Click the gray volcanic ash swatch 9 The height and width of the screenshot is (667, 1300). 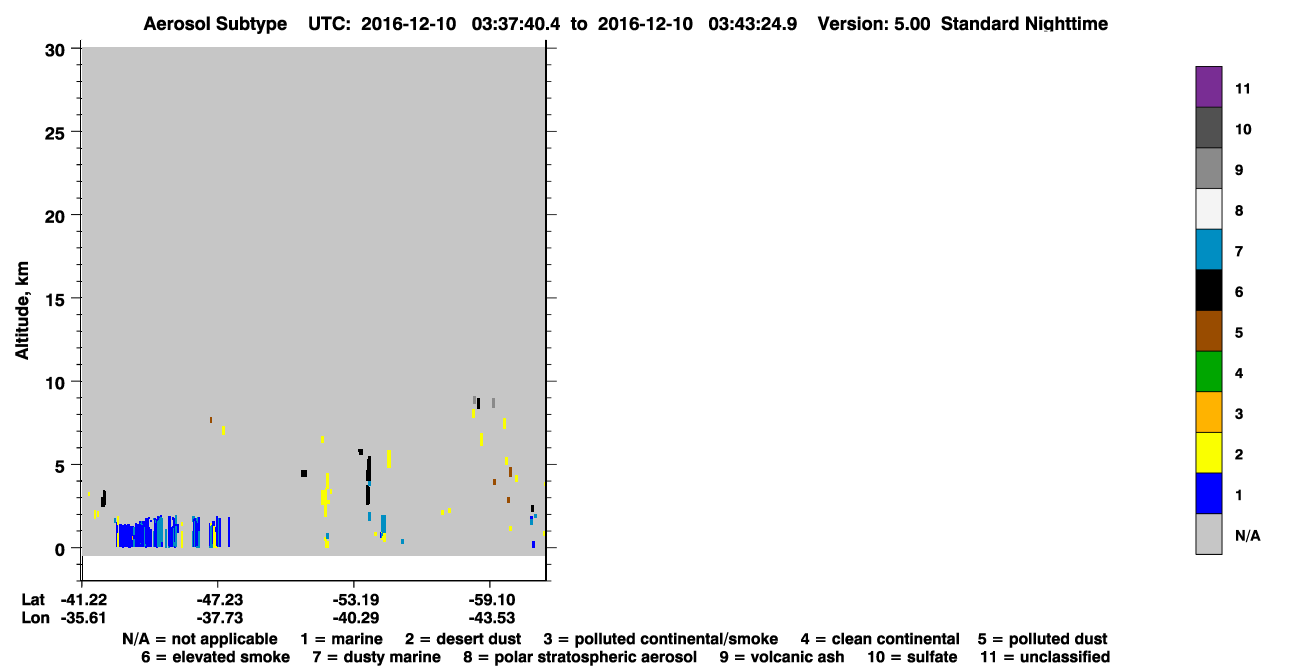pos(1208,169)
